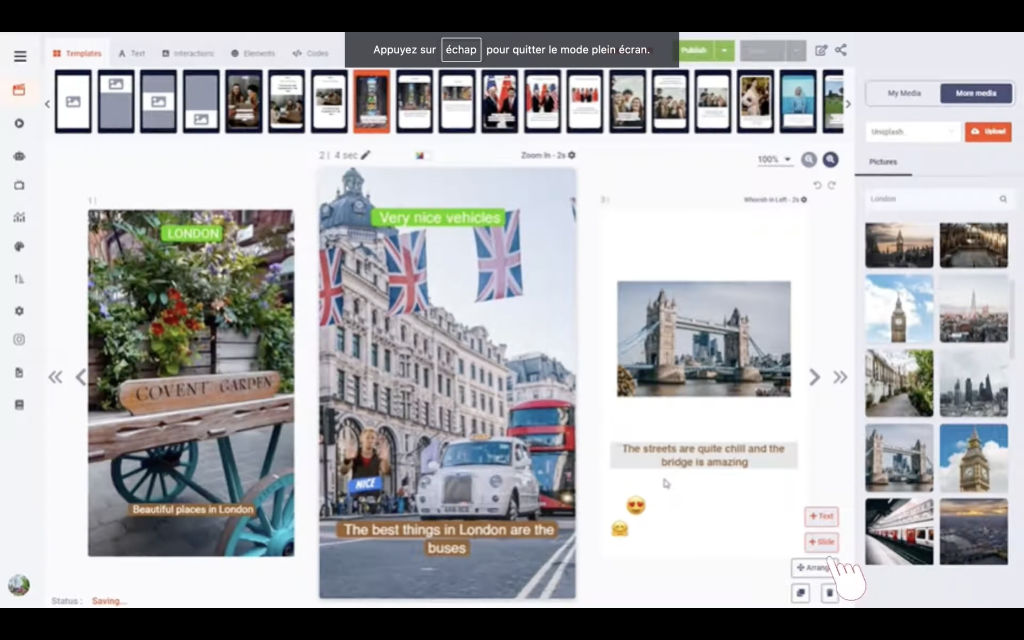Viewport: 1024px width, 640px height.
Task: Open the Unsplash source dropdown
Action: click(x=913, y=132)
